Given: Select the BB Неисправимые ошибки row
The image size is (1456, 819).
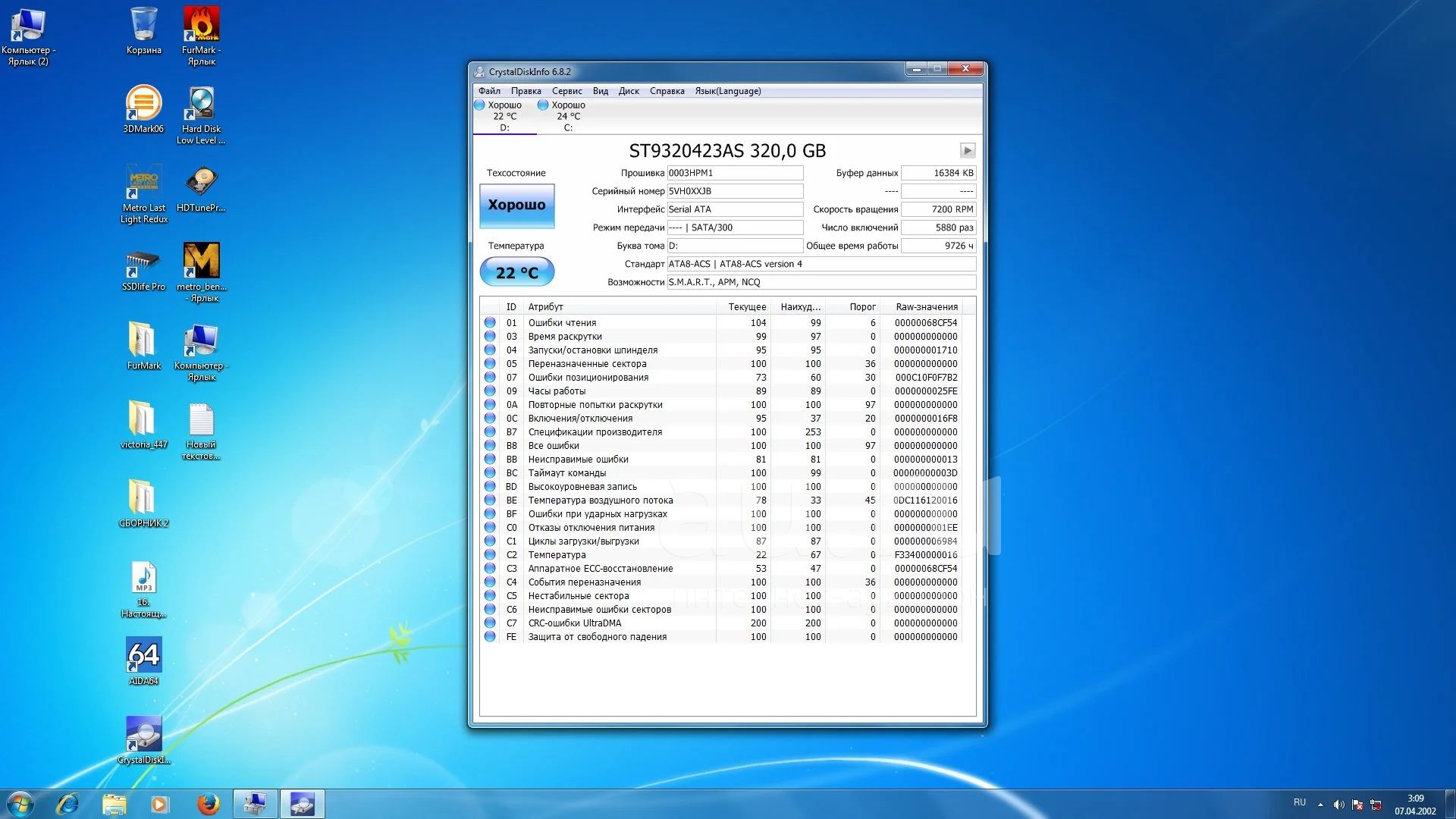Looking at the screenshot, I should (721, 460).
